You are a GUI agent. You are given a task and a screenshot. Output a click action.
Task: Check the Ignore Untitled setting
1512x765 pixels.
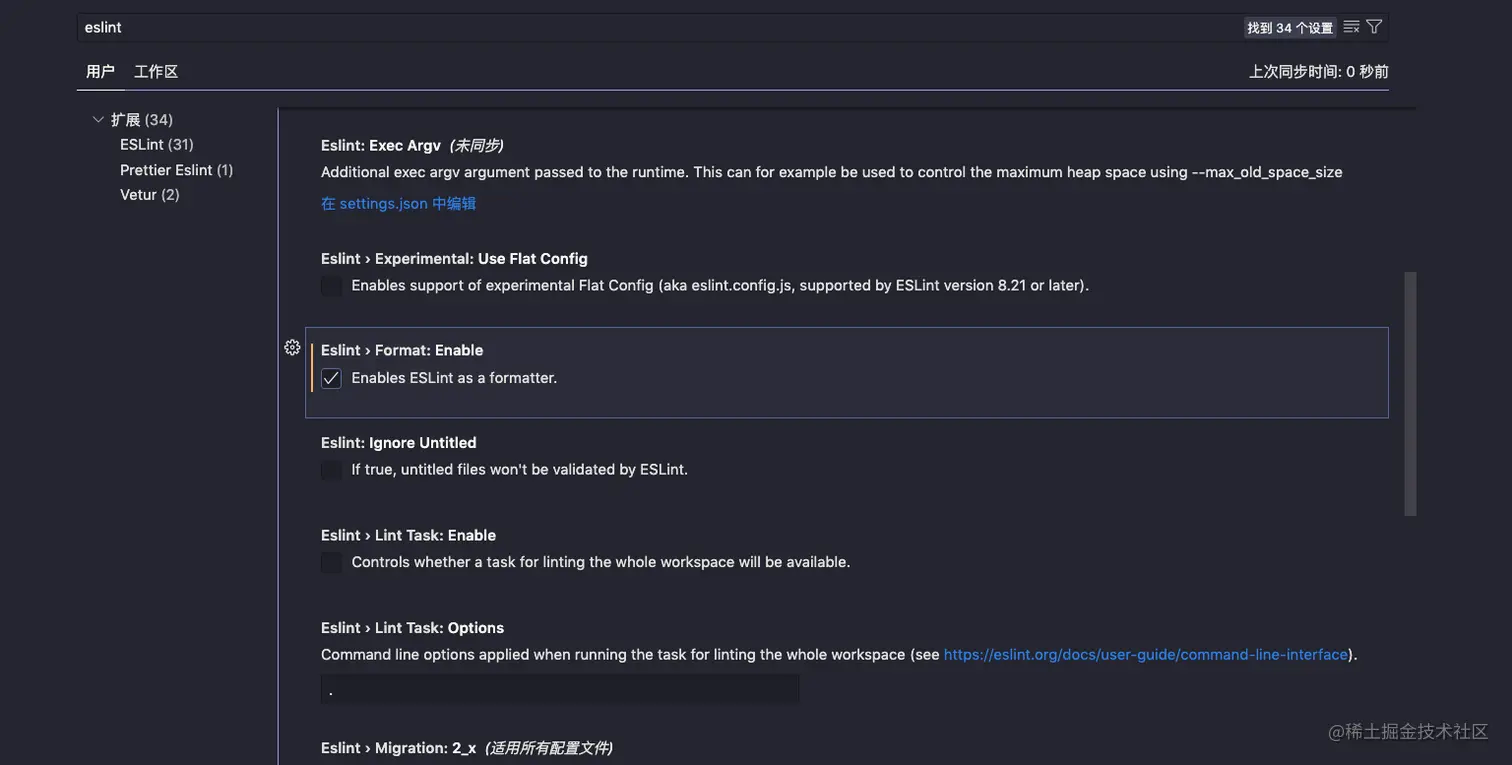pyautogui.click(x=331, y=468)
